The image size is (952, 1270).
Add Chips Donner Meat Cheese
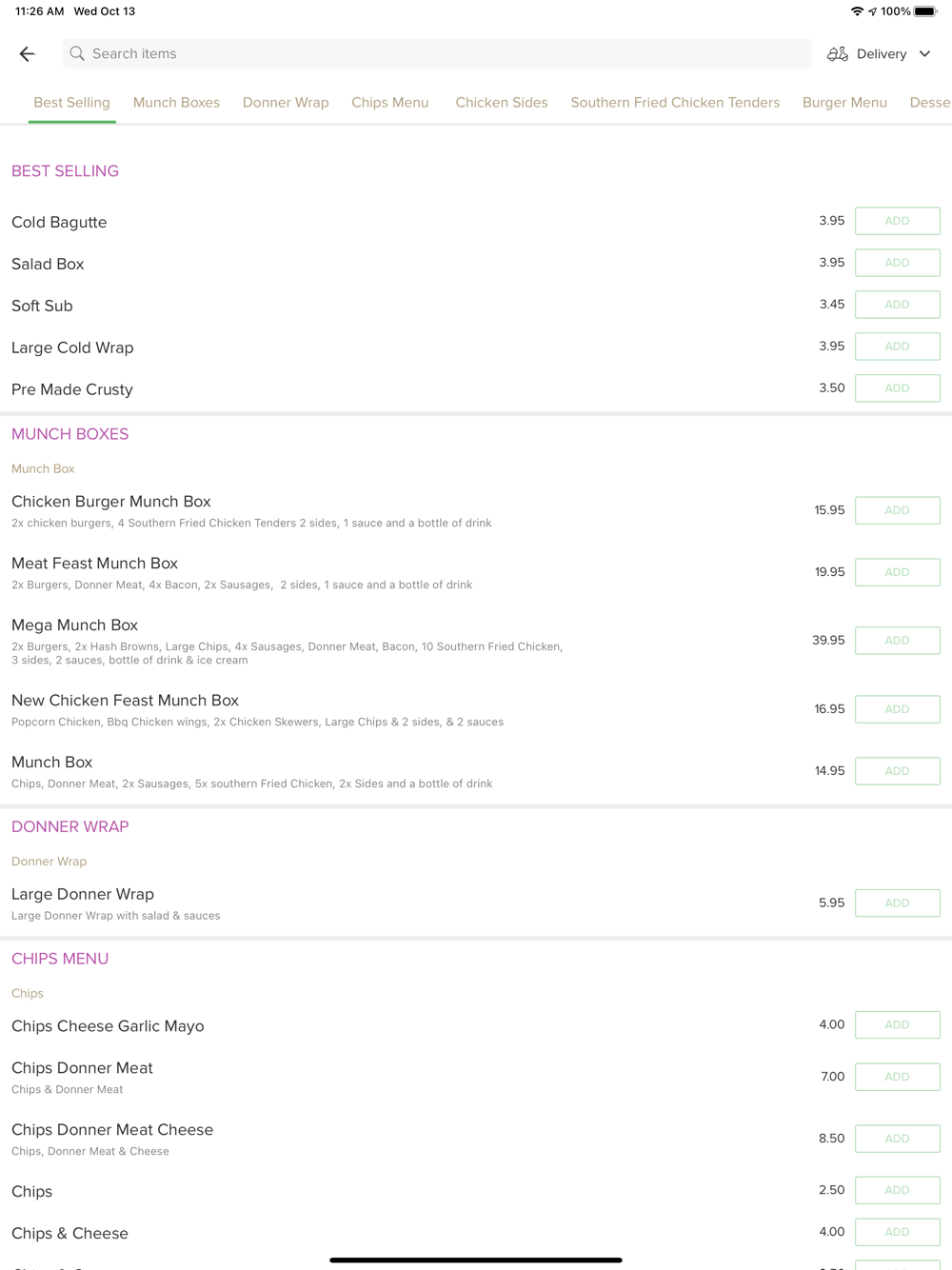click(897, 1139)
